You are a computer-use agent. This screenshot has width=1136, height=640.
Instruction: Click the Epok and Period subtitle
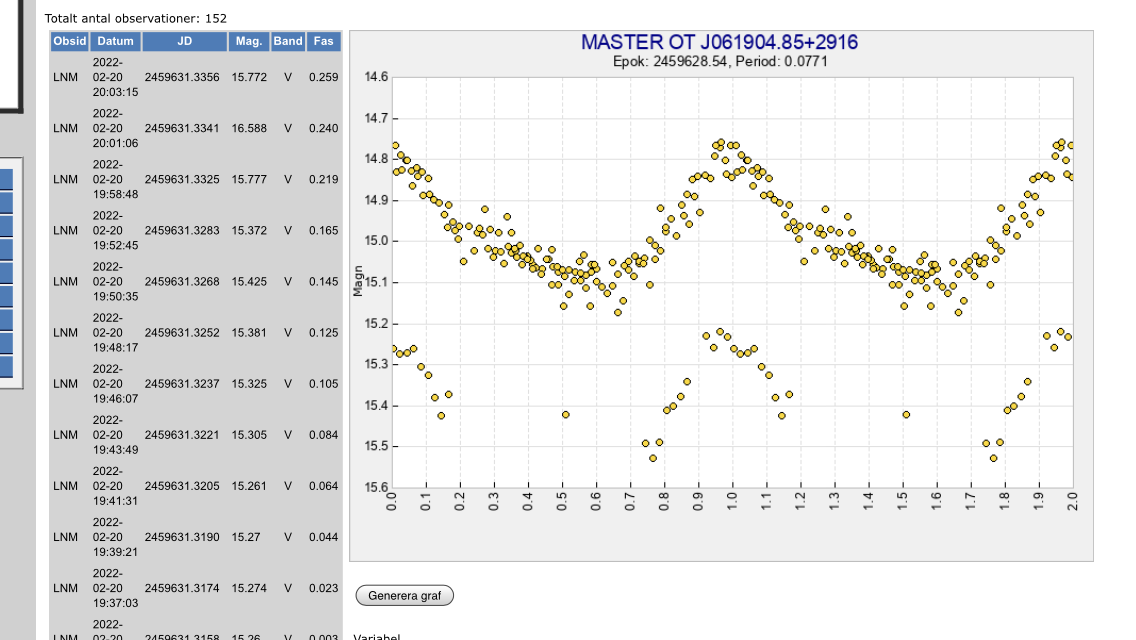719,62
